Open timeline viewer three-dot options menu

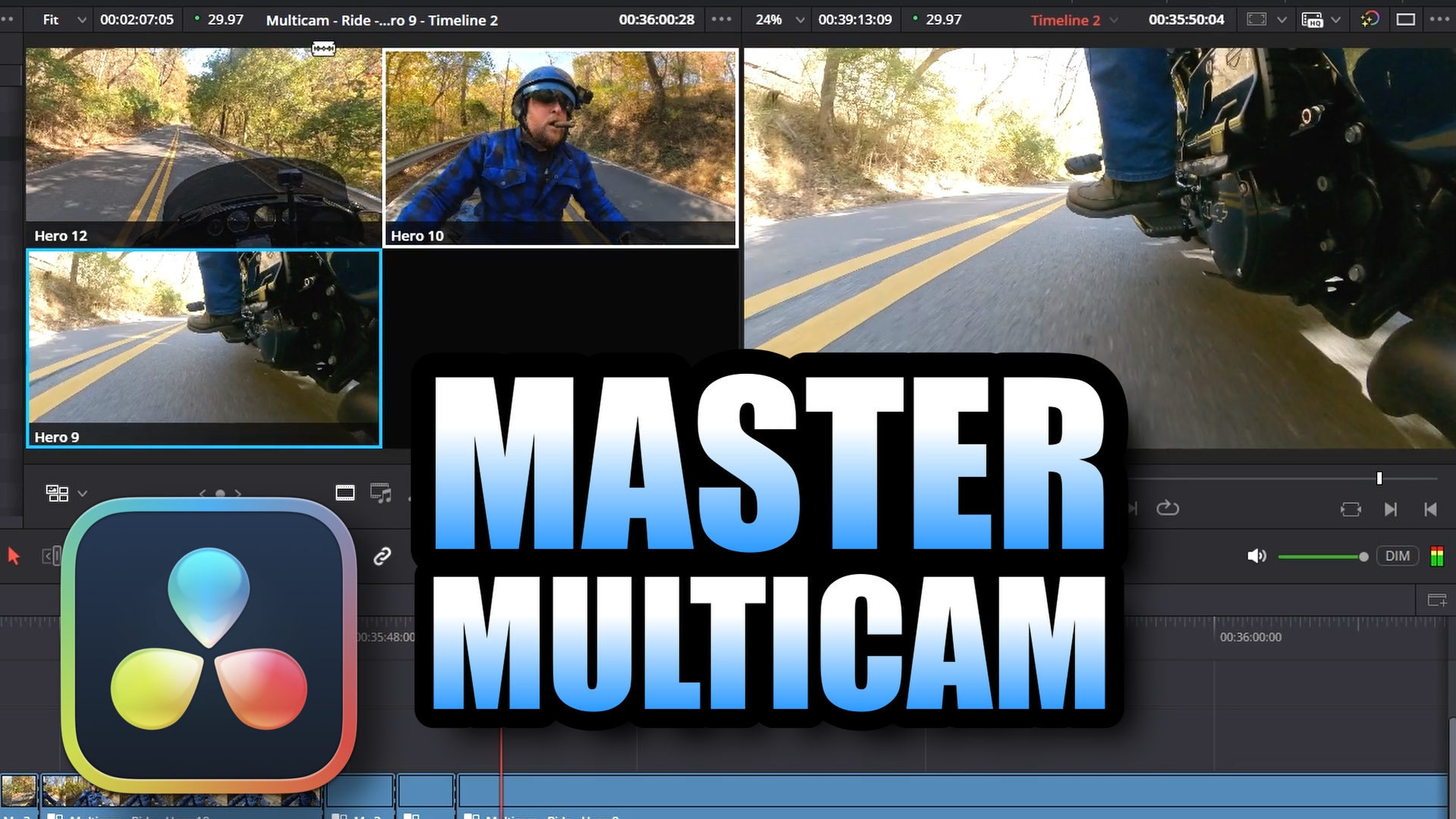pyautogui.click(x=1439, y=20)
